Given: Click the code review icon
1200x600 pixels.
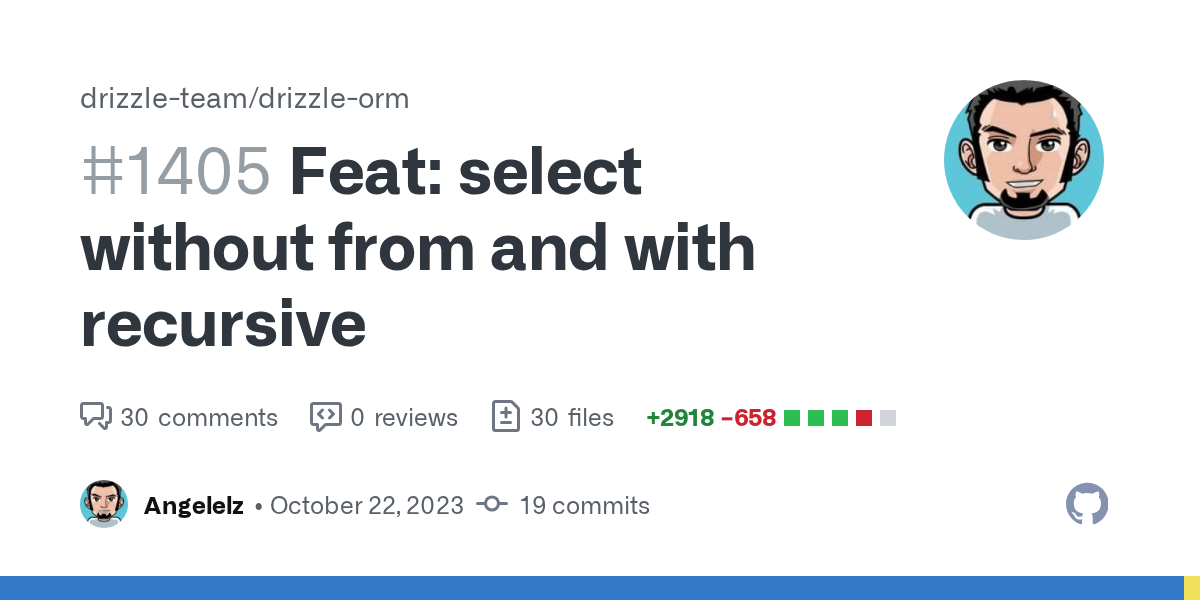Looking at the screenshot, I should click(x=326, y=416).
